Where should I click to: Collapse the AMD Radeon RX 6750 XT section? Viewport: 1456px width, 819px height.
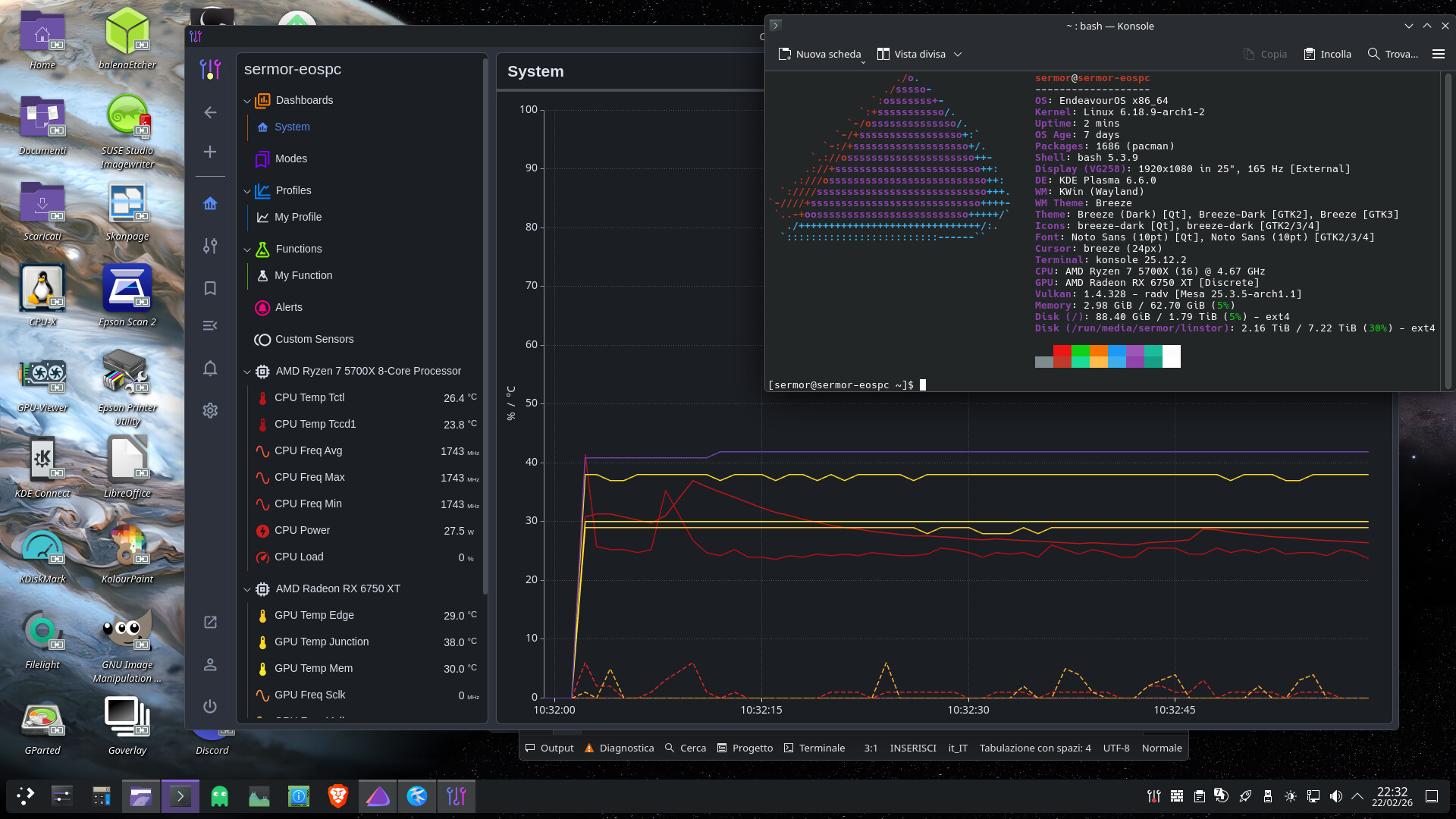click(x=247, y=589)
